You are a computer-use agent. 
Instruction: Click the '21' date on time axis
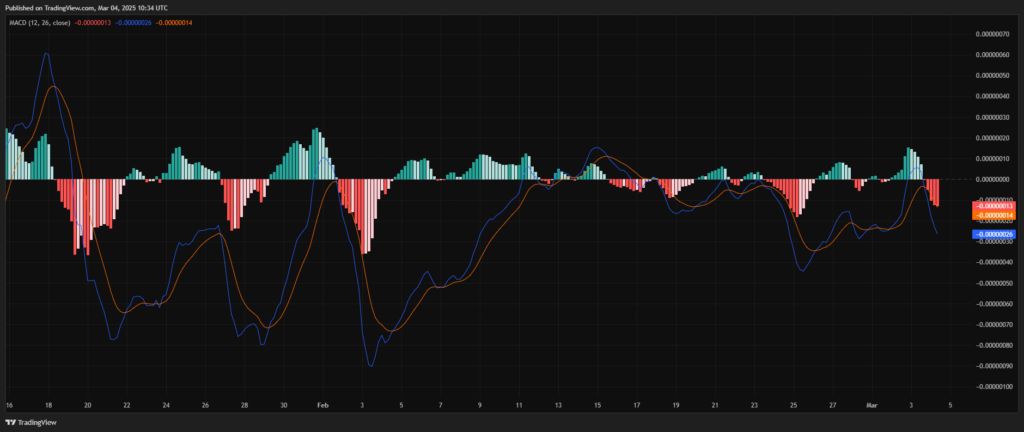(x=715, y=405)
